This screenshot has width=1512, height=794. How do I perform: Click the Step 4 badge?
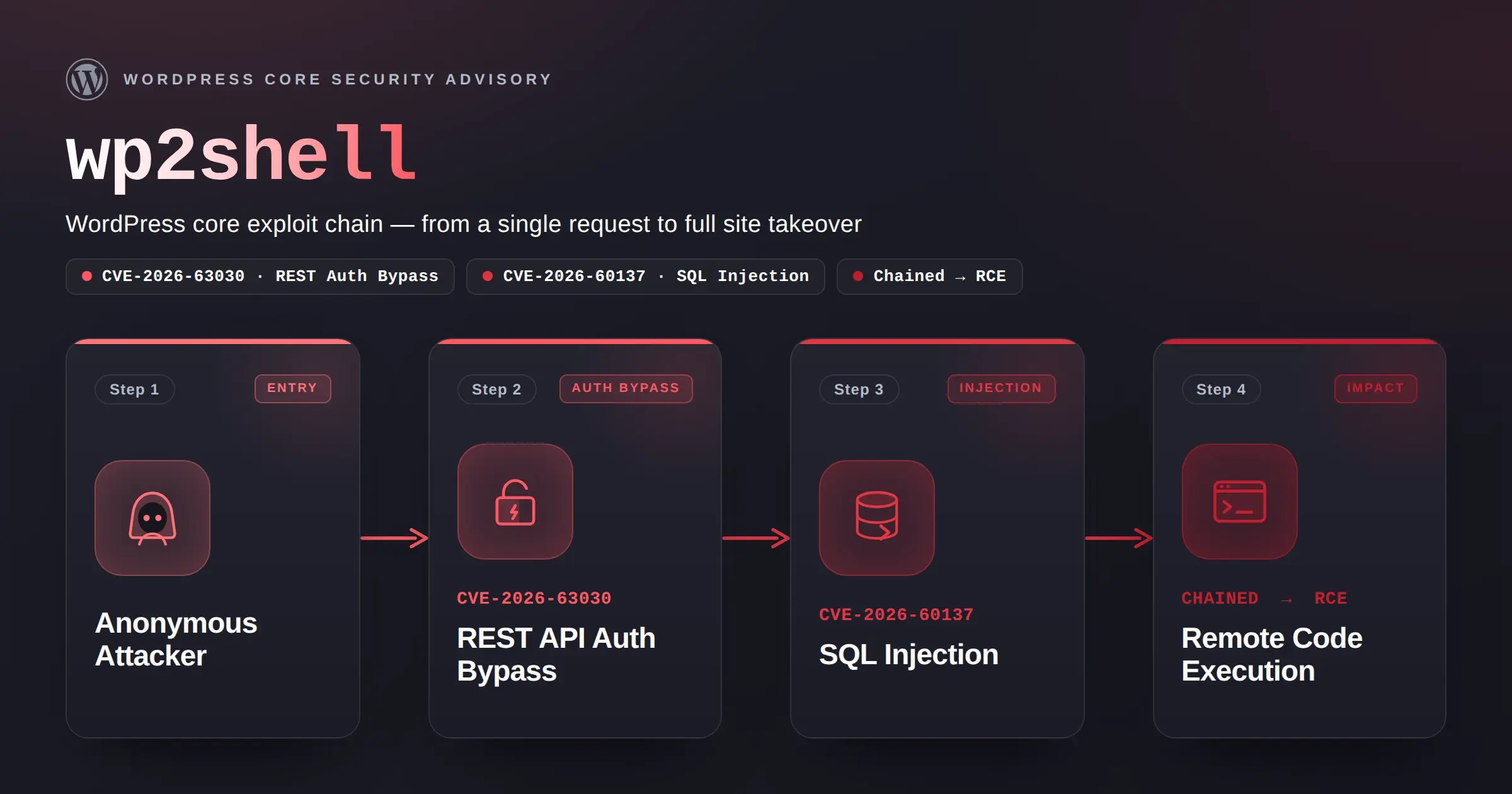(x=1222, y=389)
